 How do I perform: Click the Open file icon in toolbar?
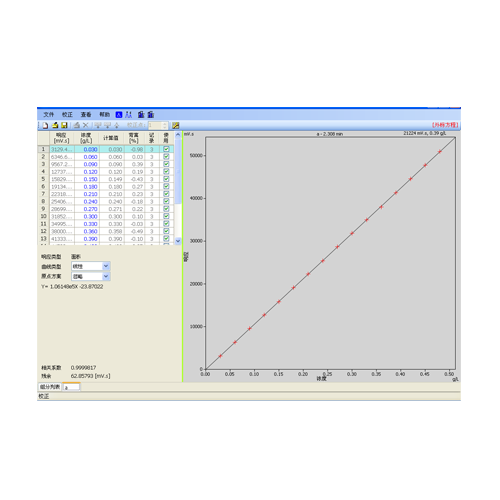[x=55, y=125]
